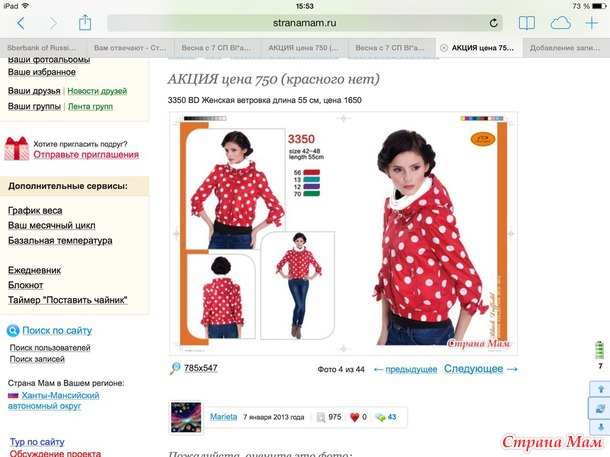This screenshot has height=457, width=610.
Task: Click the site scroll-up arrow button
Action: [600, 389]
